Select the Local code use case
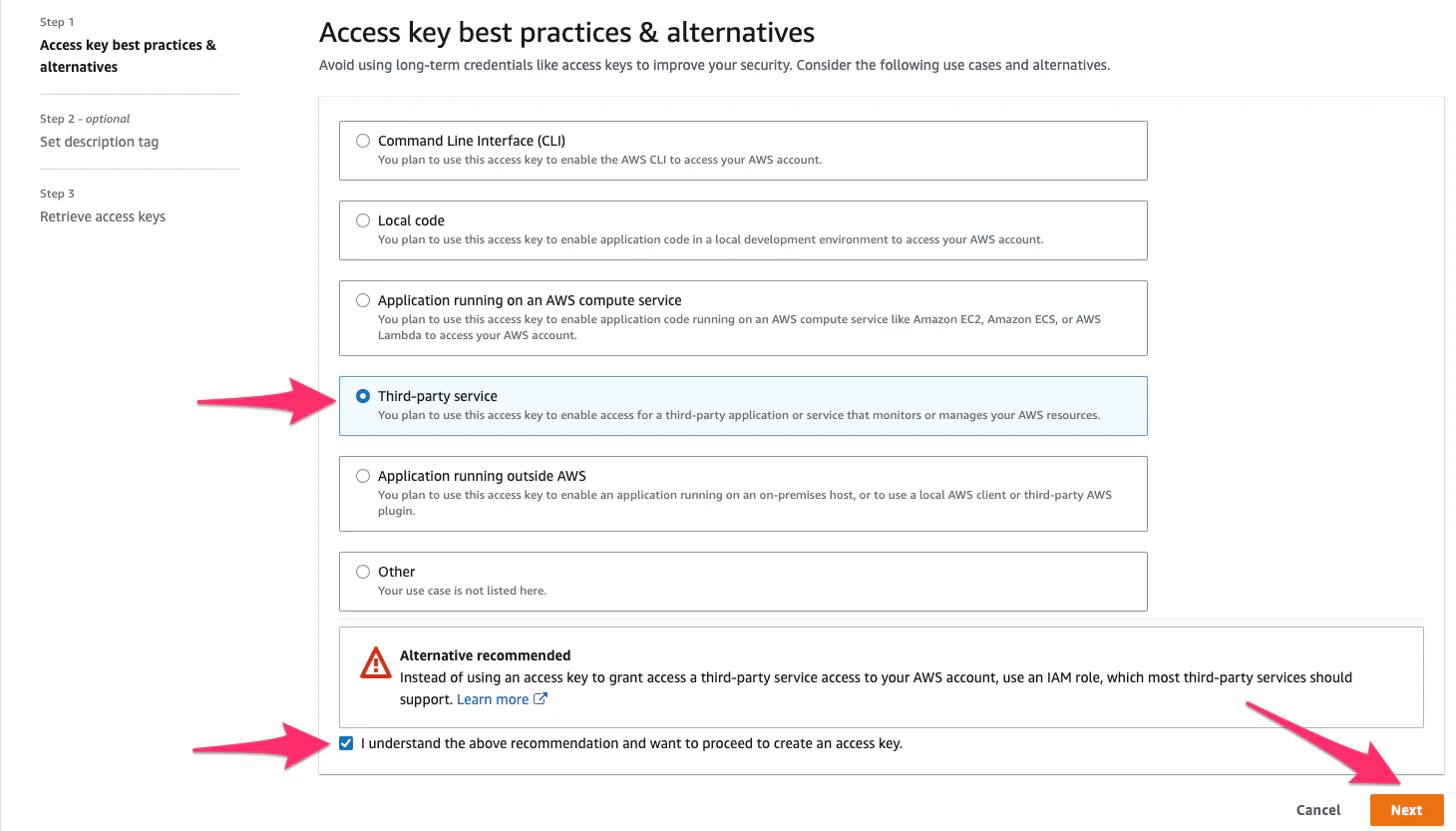 pos(363,219)
